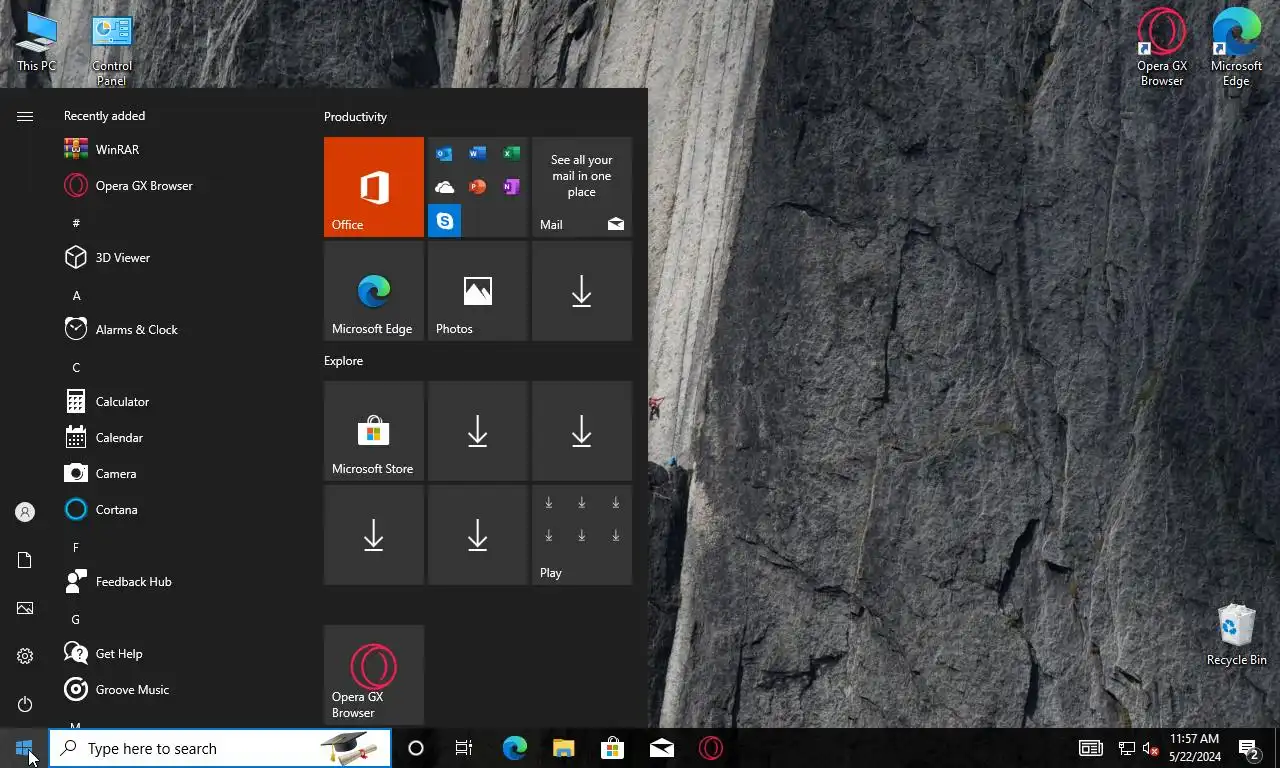Open News and interests taskbar icon
Screen dimensions: 1280x768
coord(1091,748)
